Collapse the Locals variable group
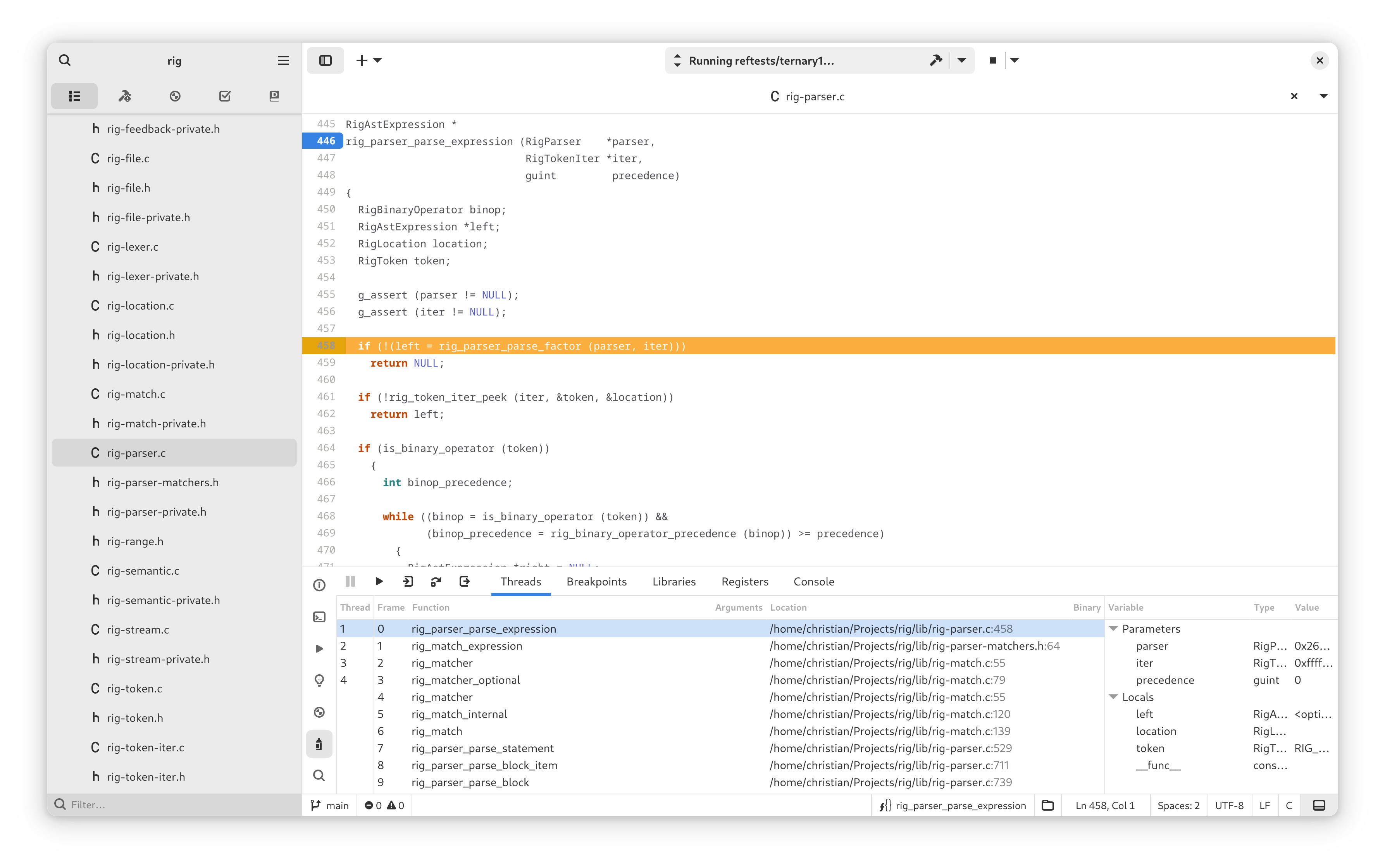Screen dimensions: 1385x868 pos(1113,697)
